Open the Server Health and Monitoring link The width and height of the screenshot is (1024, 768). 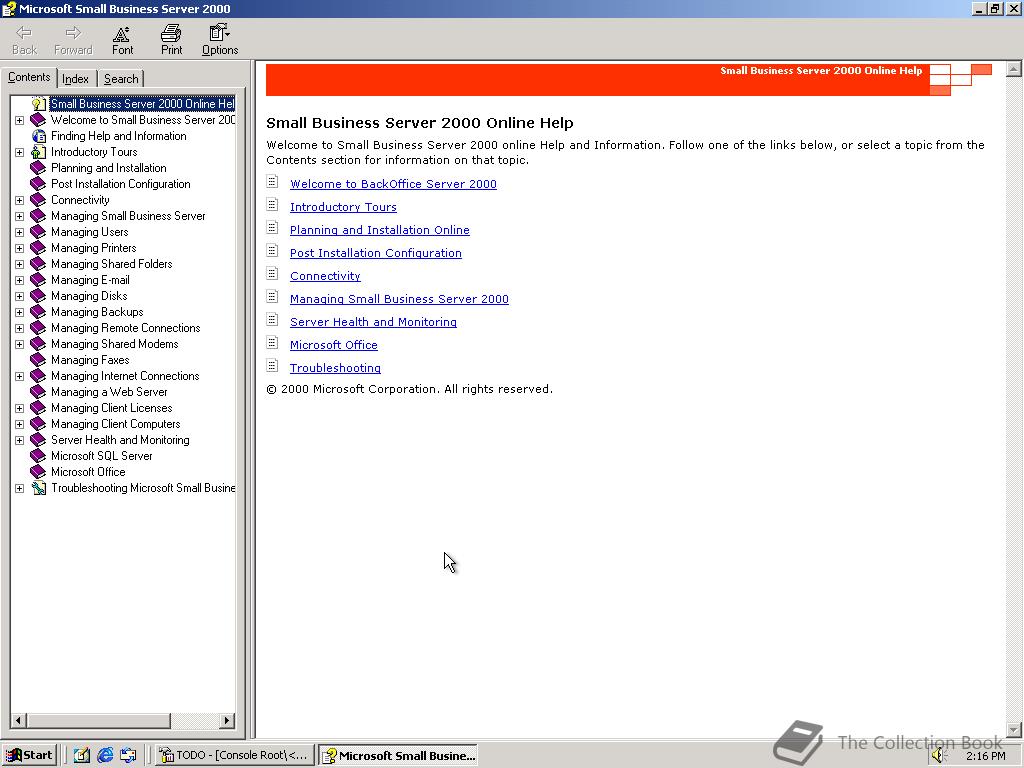point(373,322)
